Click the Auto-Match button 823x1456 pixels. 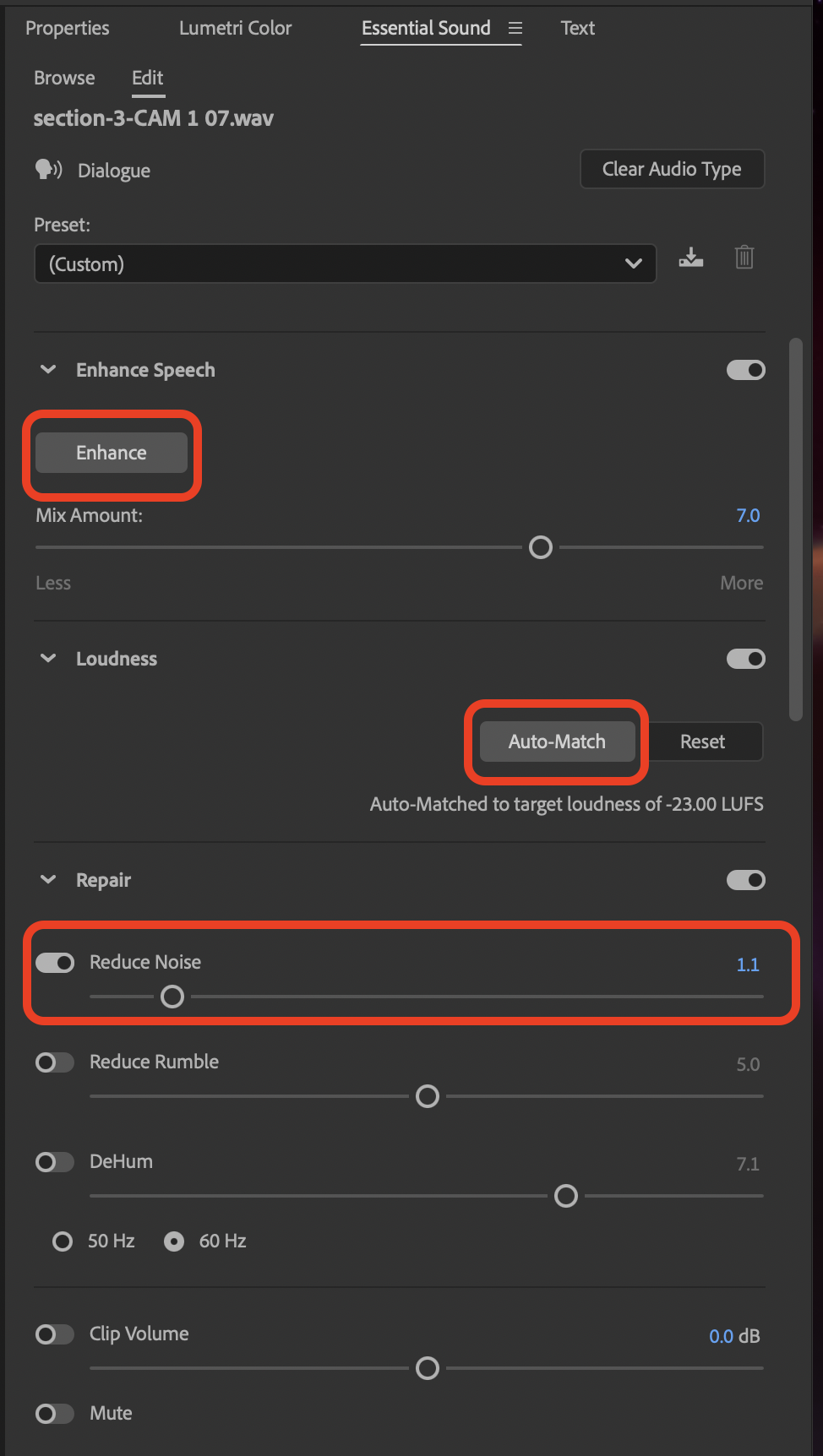(x=557, y=742)
